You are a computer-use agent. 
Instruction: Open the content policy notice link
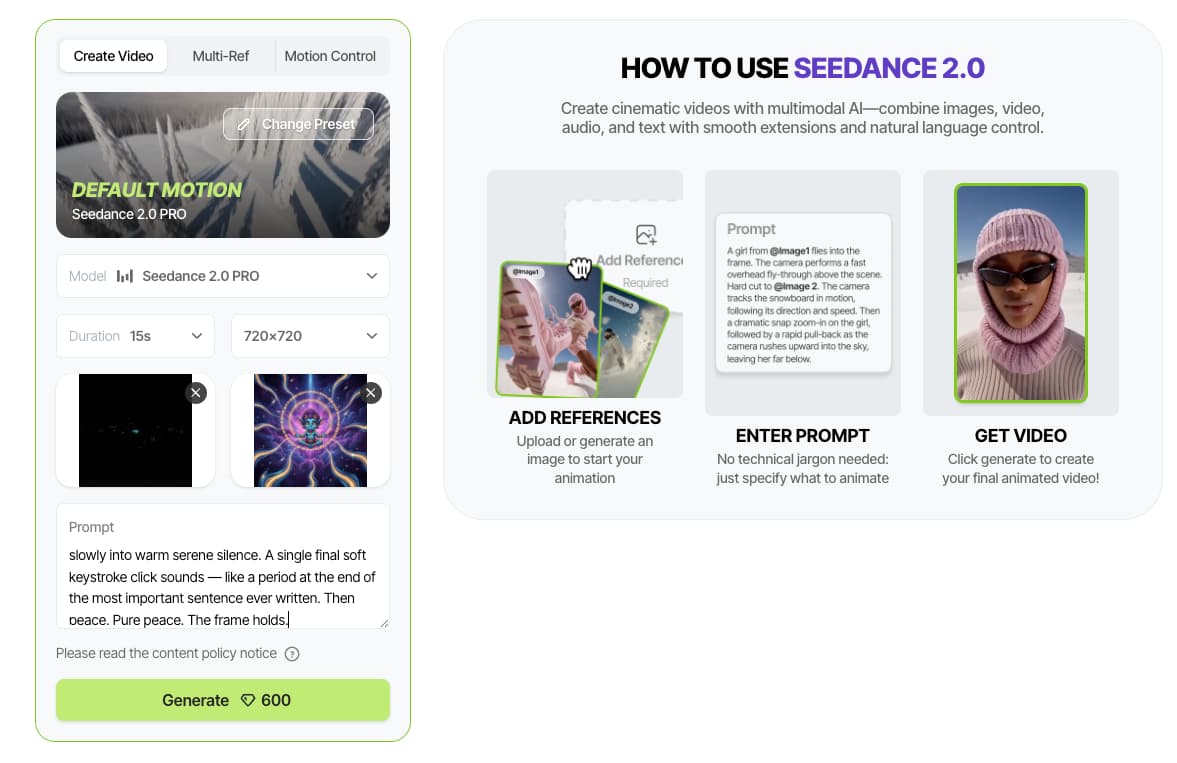coord(166,653)
